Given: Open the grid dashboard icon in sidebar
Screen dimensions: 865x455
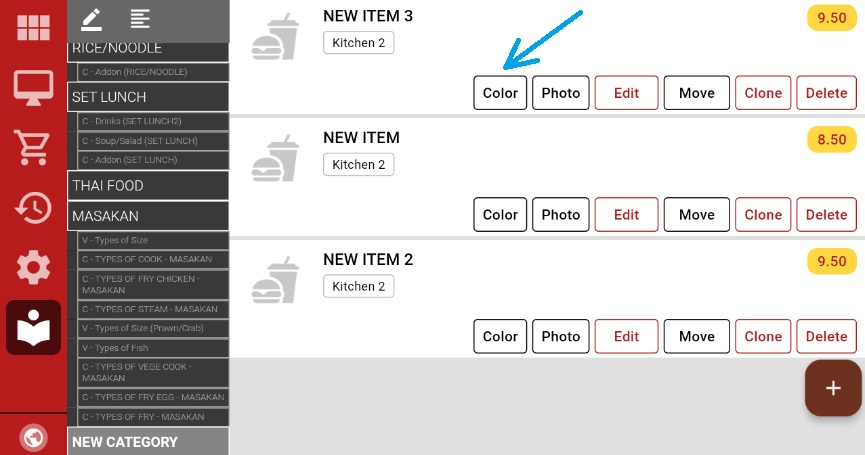Looking at the screenshot, I should pyautogui.click(x=33, y=27).
